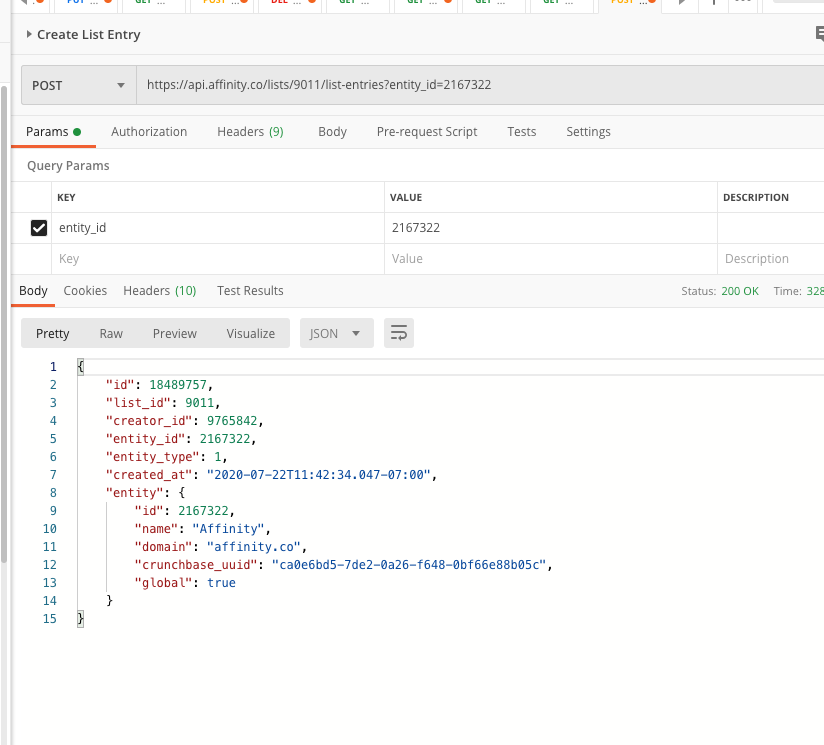Viewport: 824px width, 745px height.
Task: Open the Headers (9) request tab
Action: pyautogui.click(x=250, y=131)
